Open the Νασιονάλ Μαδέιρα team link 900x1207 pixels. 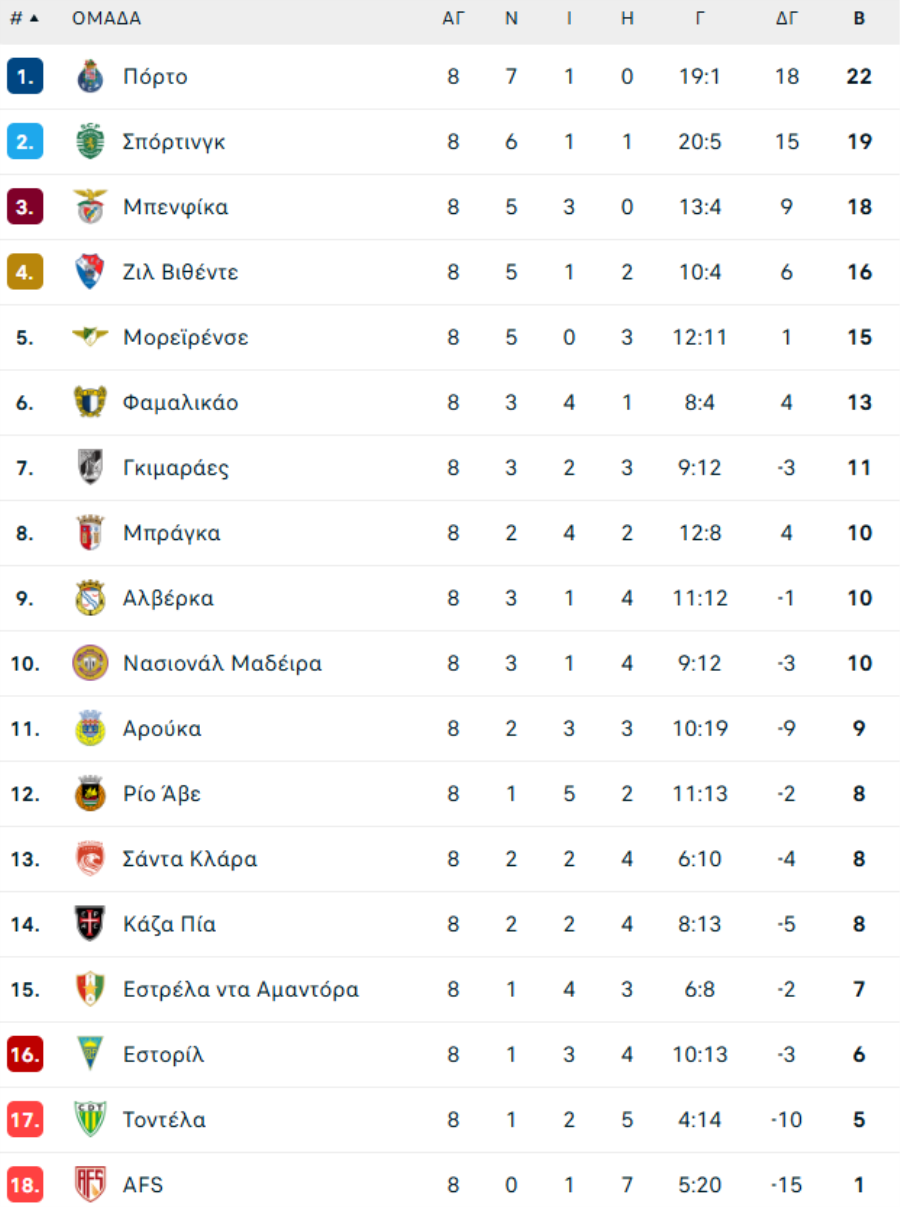point(222,663)
